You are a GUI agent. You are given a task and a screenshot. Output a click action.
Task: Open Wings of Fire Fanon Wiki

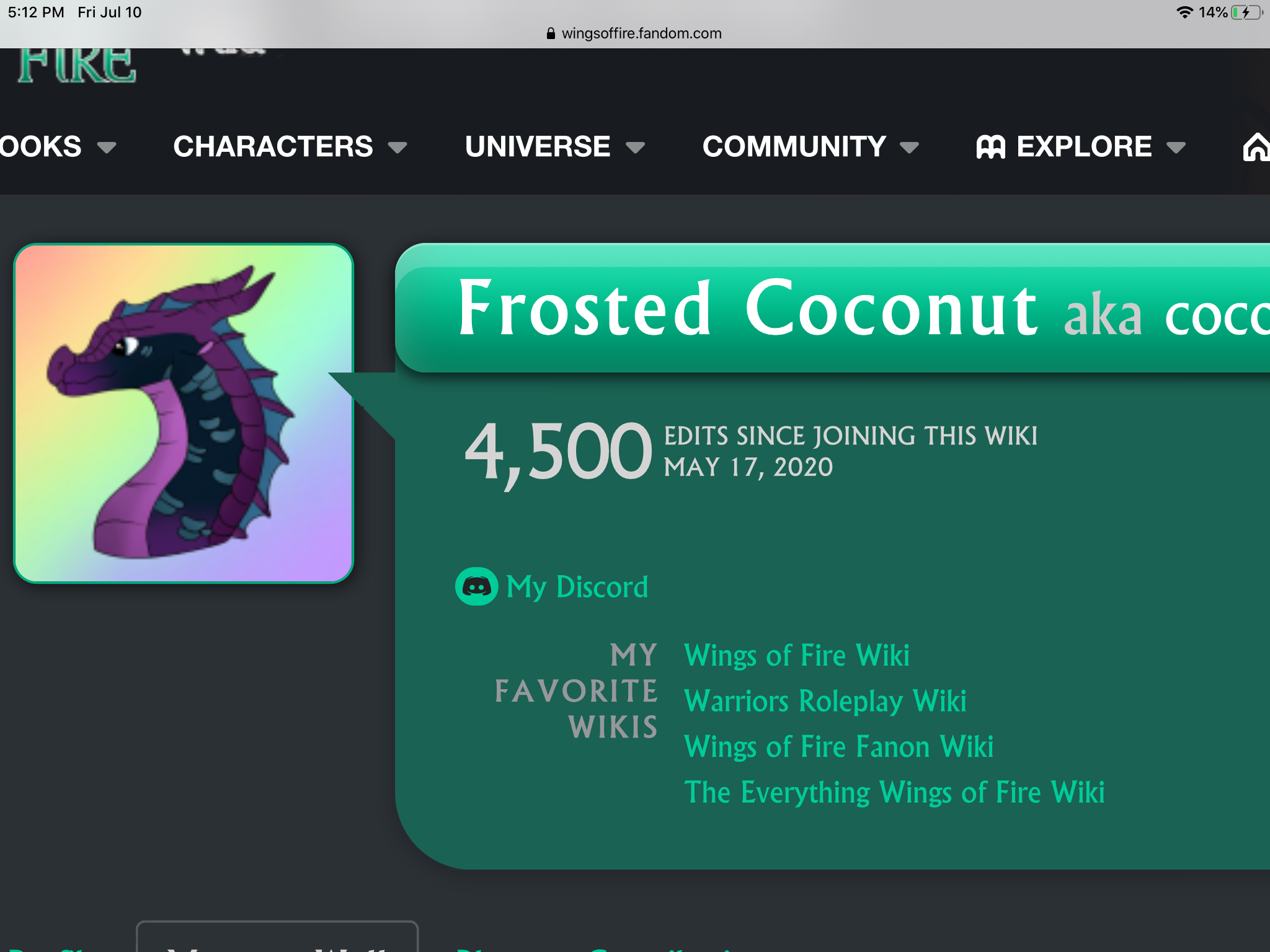pos(838,746)
